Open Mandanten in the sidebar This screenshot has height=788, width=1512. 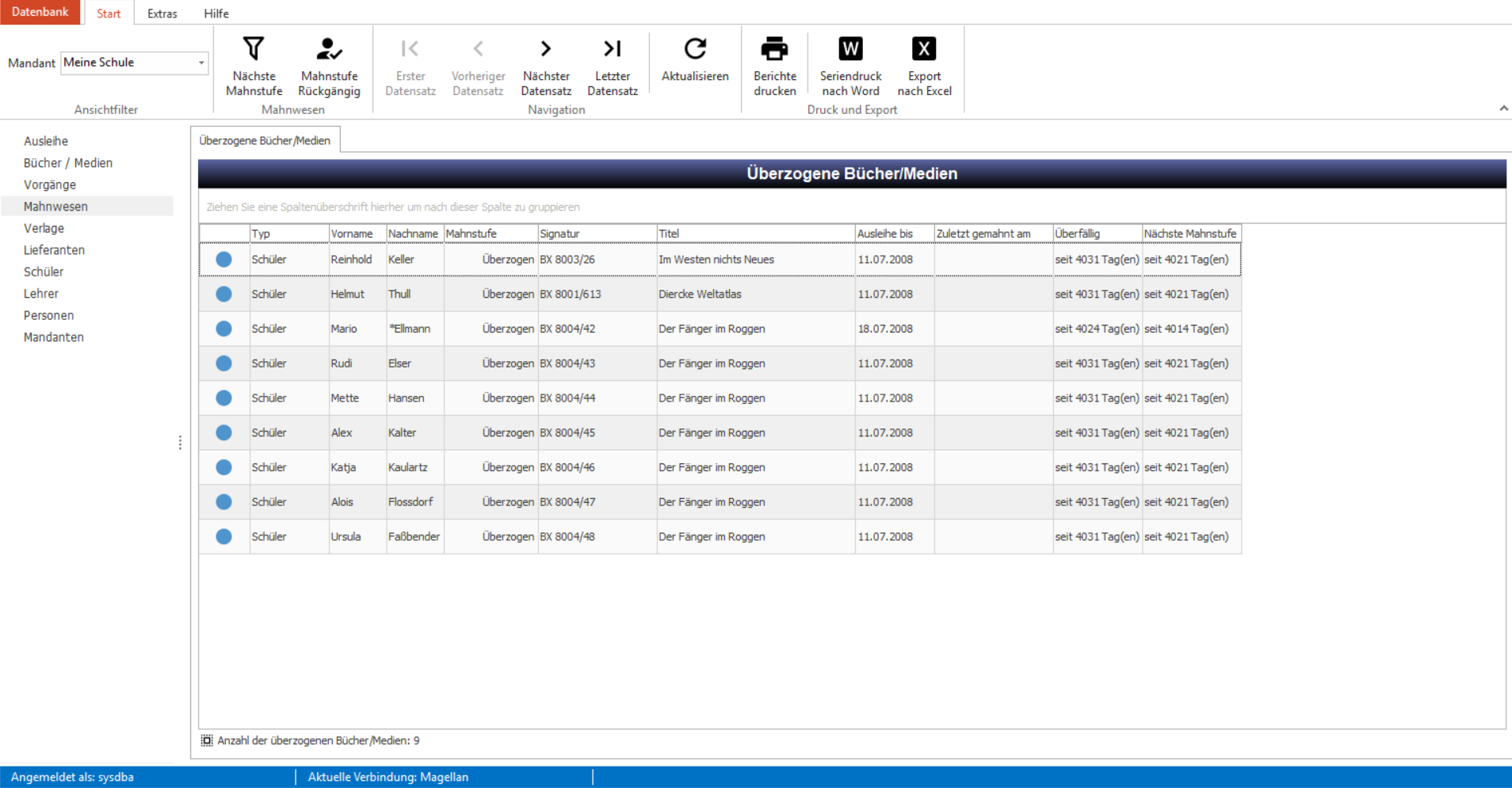[54, 337]
